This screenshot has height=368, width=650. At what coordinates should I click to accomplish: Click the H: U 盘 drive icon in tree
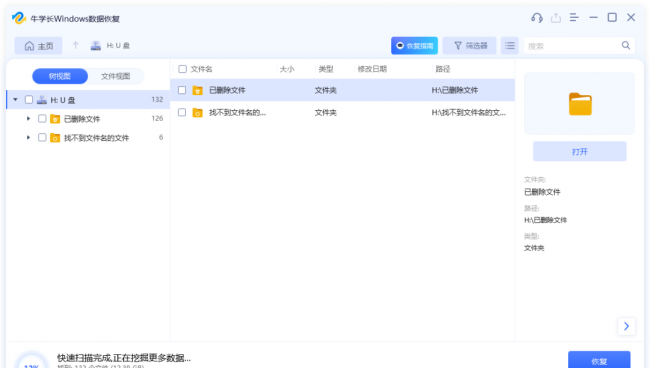coord(41,99)
